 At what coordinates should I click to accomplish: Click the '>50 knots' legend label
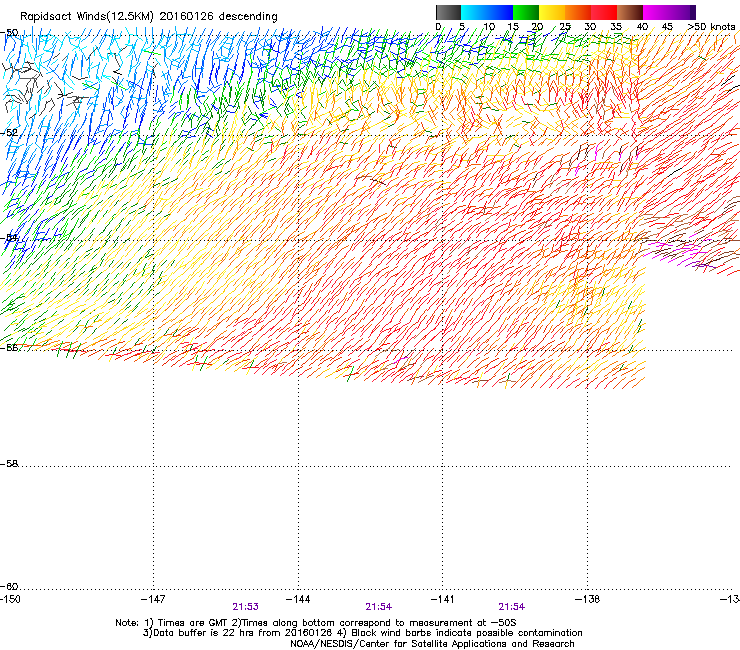(711, 27)
